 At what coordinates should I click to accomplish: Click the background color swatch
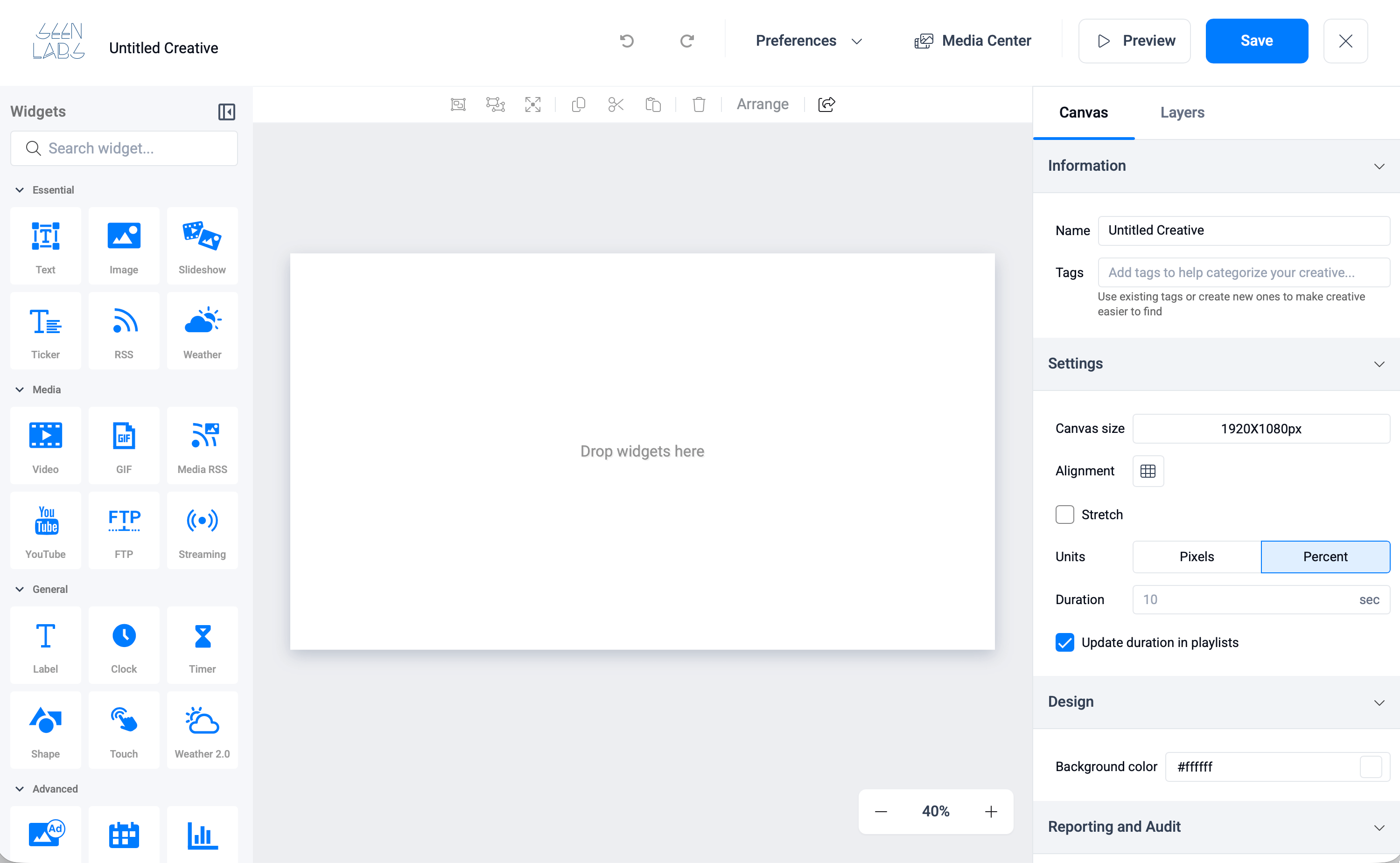coord(1370,766)
